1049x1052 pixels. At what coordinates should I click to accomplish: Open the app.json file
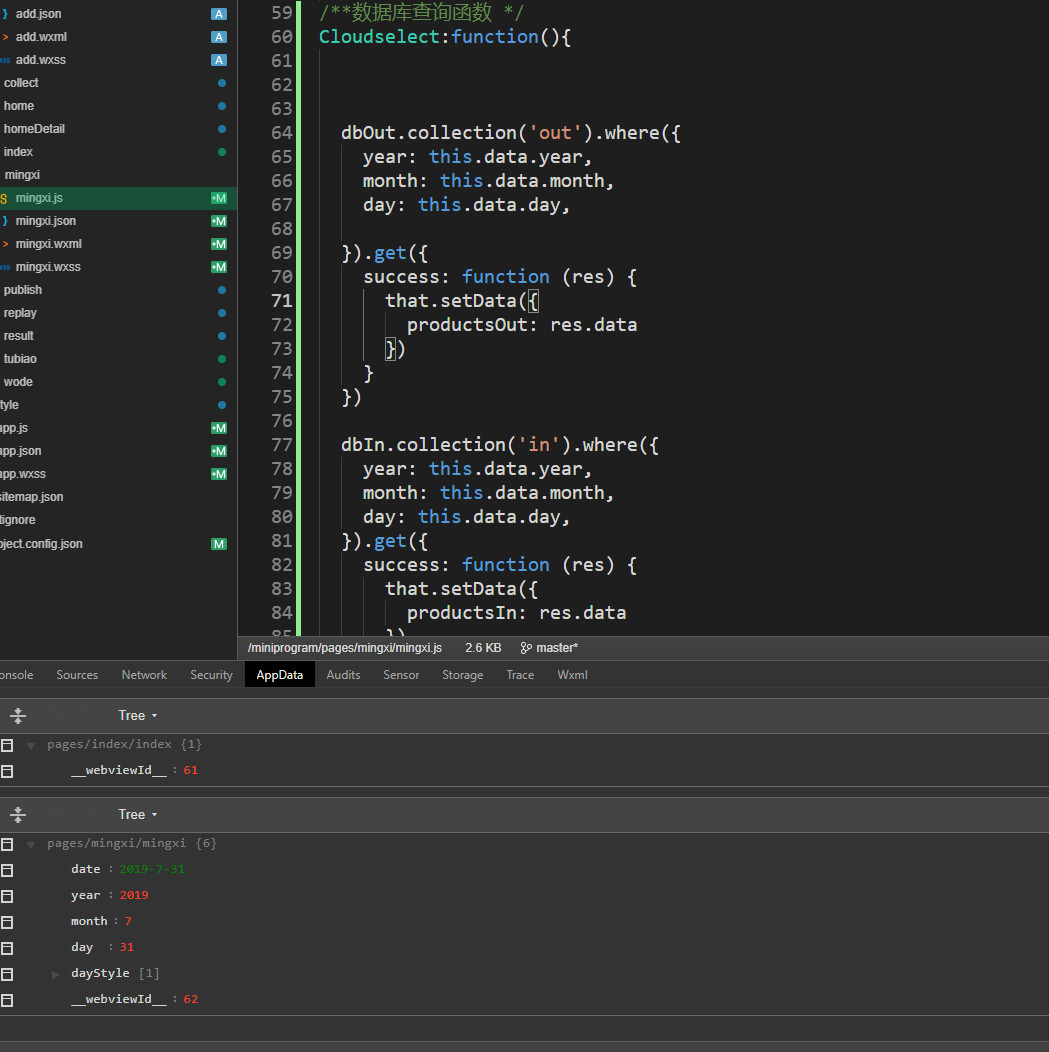[21, 451]
